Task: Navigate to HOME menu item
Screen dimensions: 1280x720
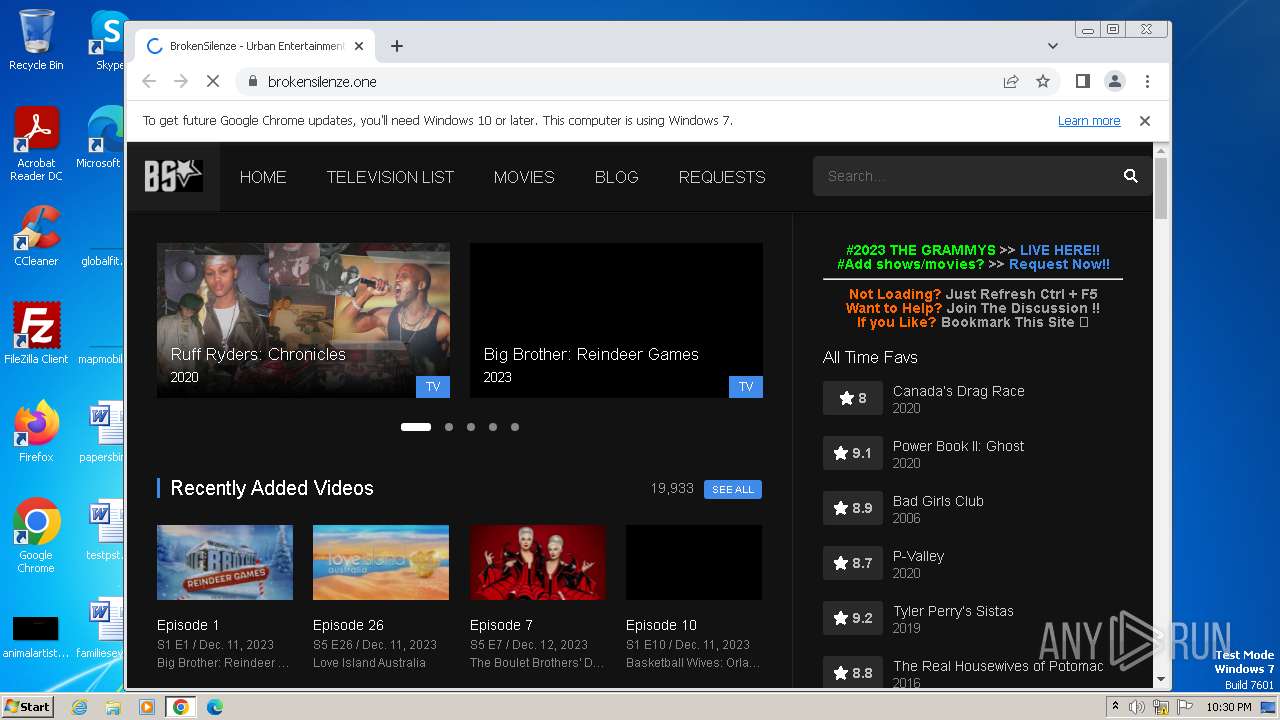Action: (x=263, y=177)
